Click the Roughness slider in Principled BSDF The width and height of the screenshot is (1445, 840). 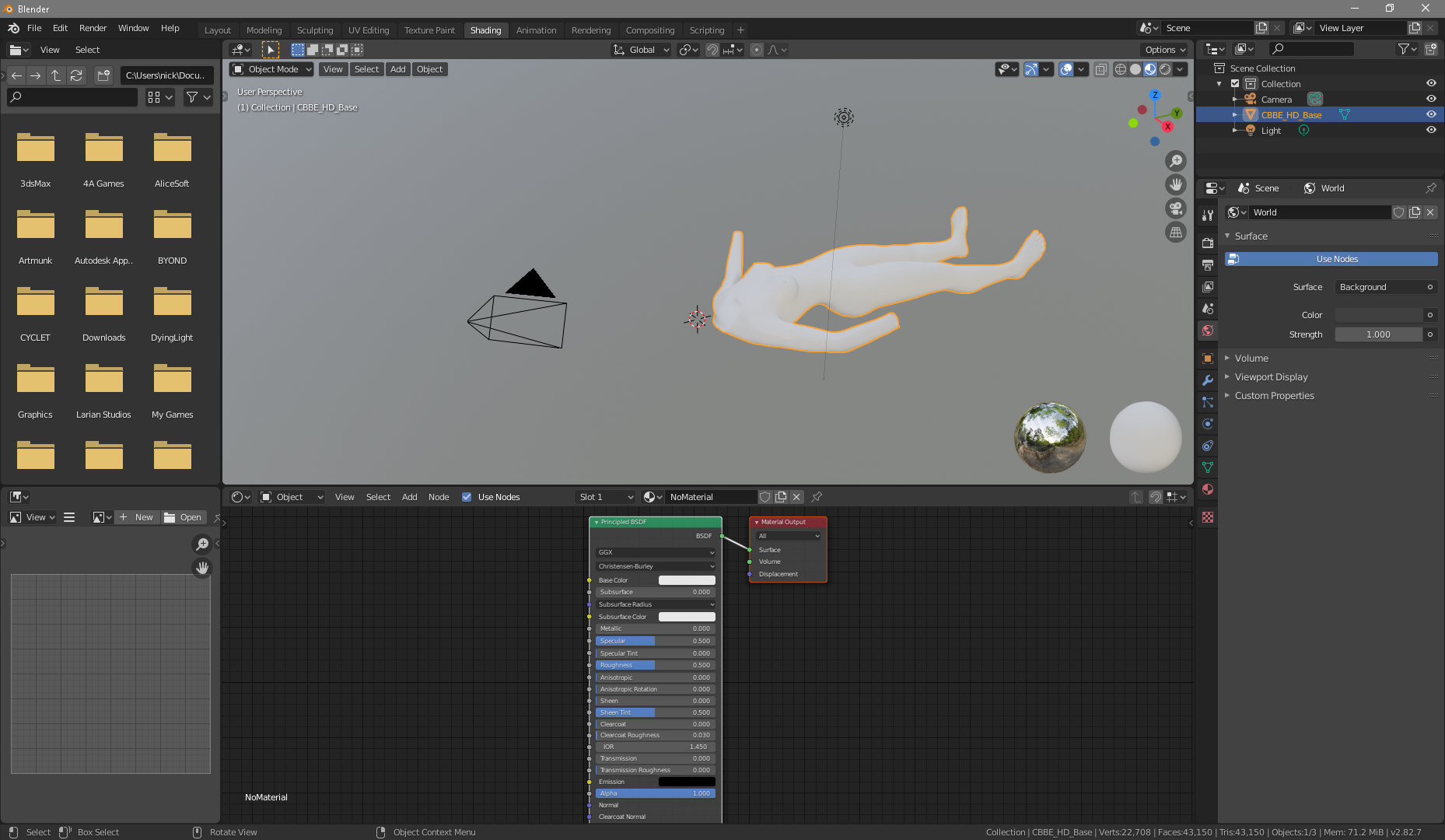pyautogui.click(x=656, y=665)
